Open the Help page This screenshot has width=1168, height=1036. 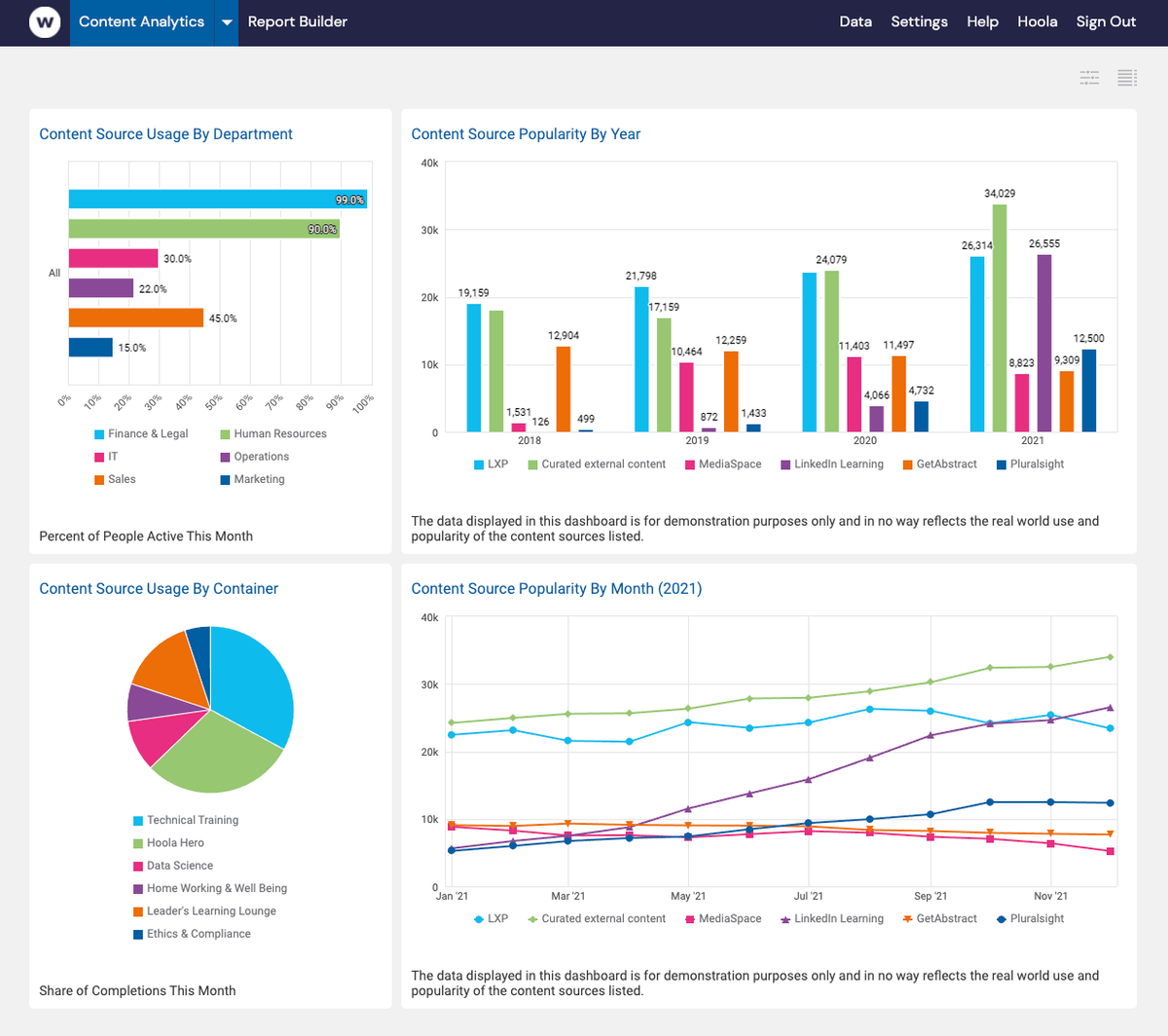[982, 21]
